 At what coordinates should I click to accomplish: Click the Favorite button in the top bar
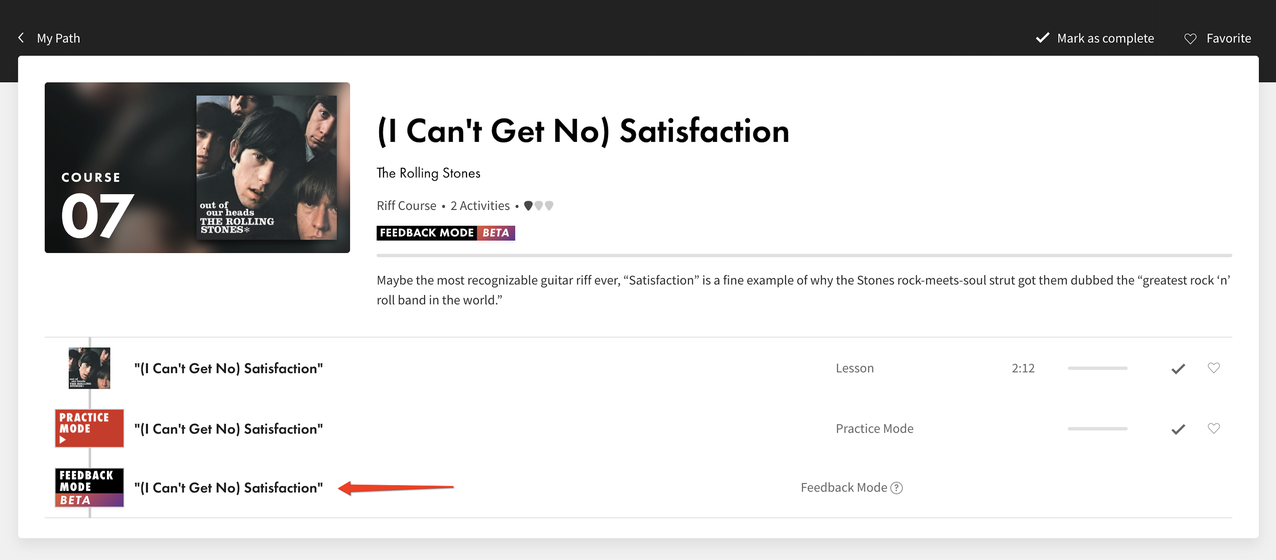[1217, 38]
